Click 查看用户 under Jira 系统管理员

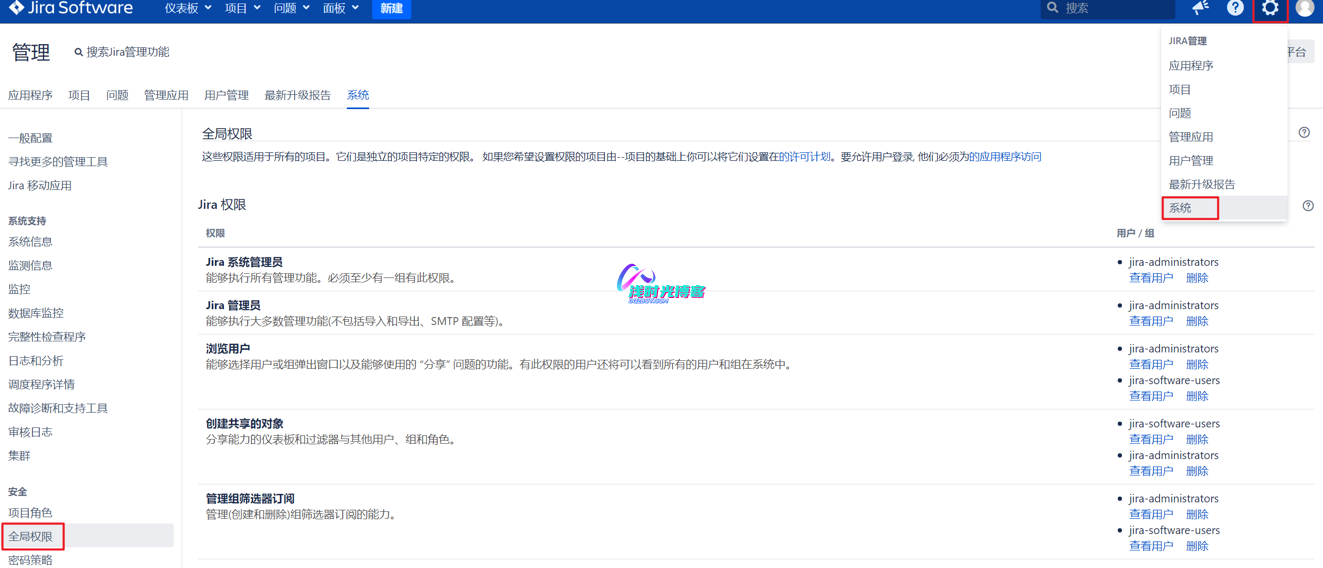point(1150,278)
